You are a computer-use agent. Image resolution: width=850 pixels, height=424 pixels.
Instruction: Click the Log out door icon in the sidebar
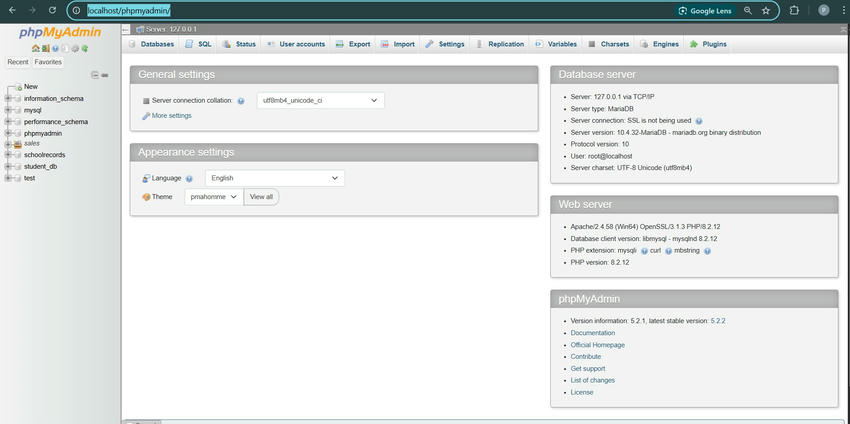click(46, 48)
